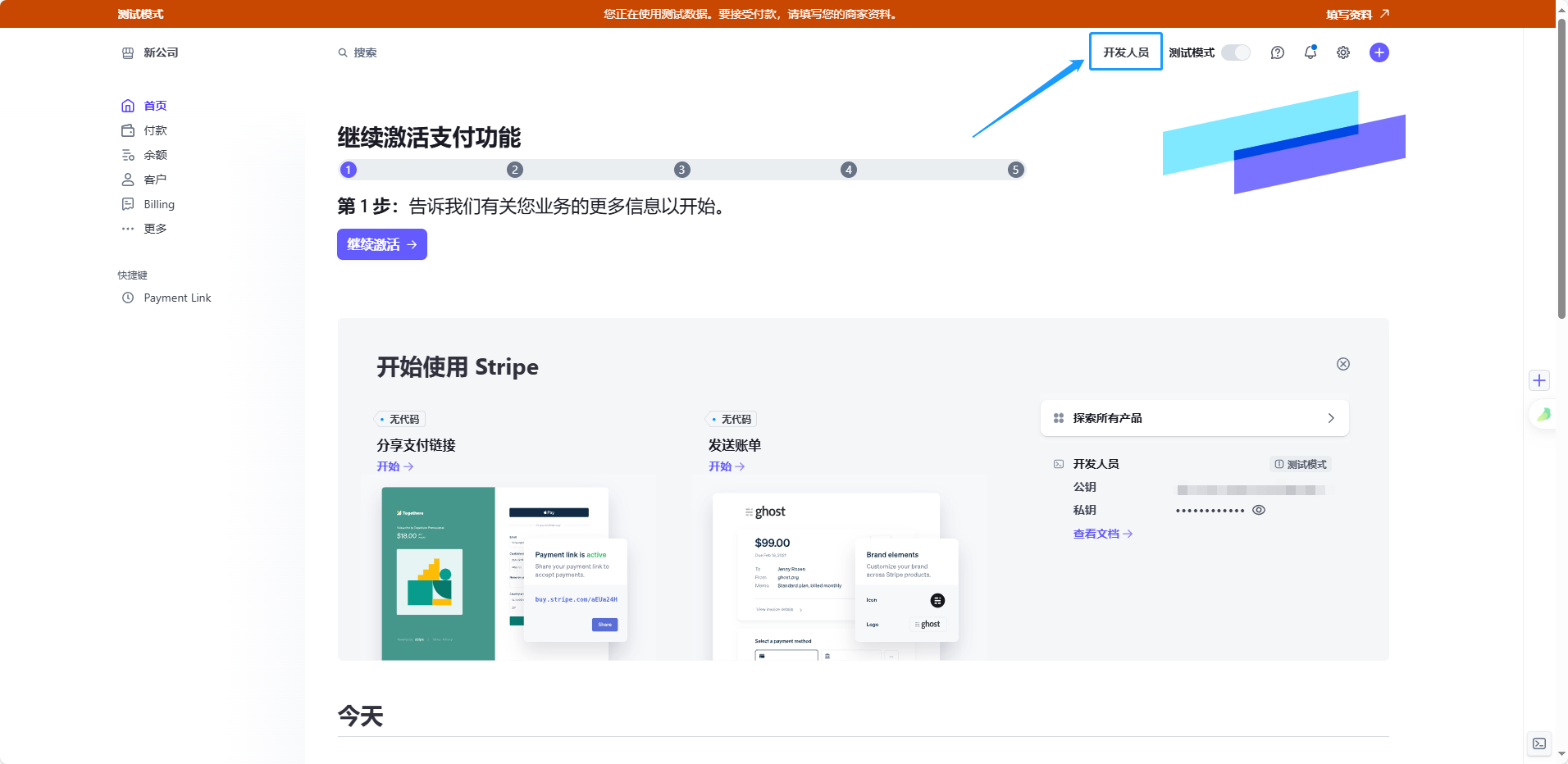1568x764 pixels.
Task: Open the 开发人员 header button
Action: coord(1126,52)
